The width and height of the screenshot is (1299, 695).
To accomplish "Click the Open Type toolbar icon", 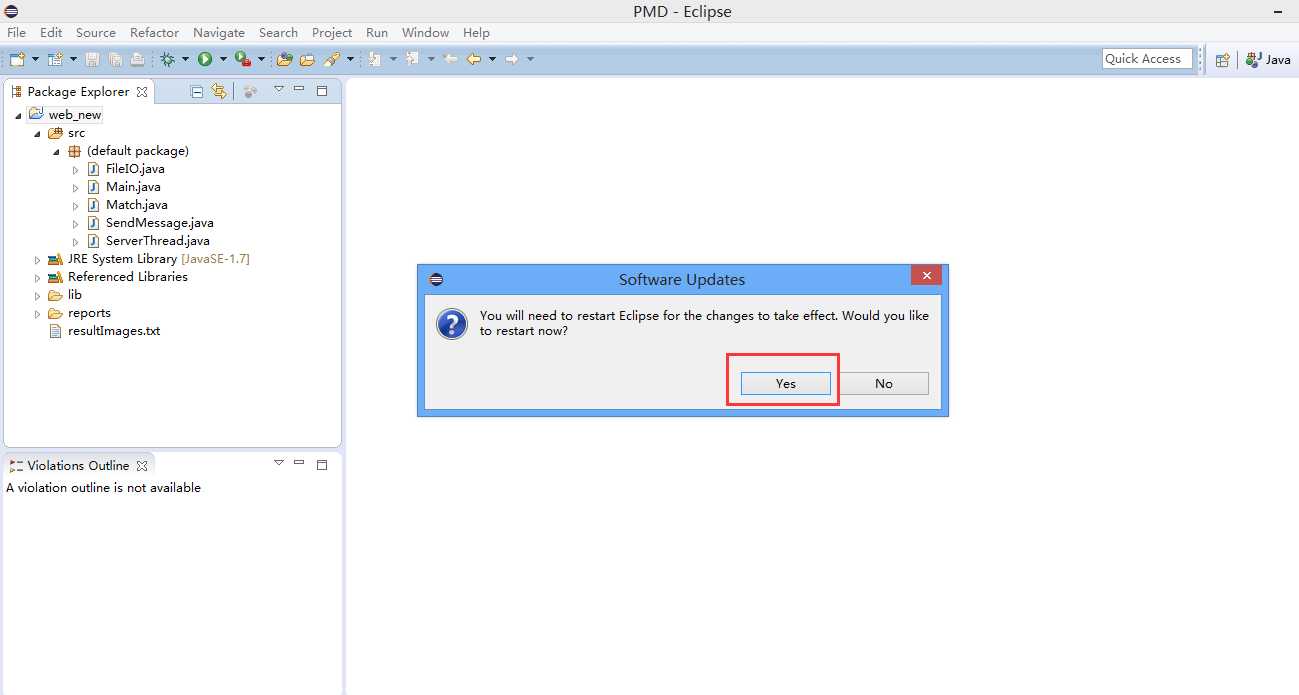I will pyautogui.click(x=285, y=59).
